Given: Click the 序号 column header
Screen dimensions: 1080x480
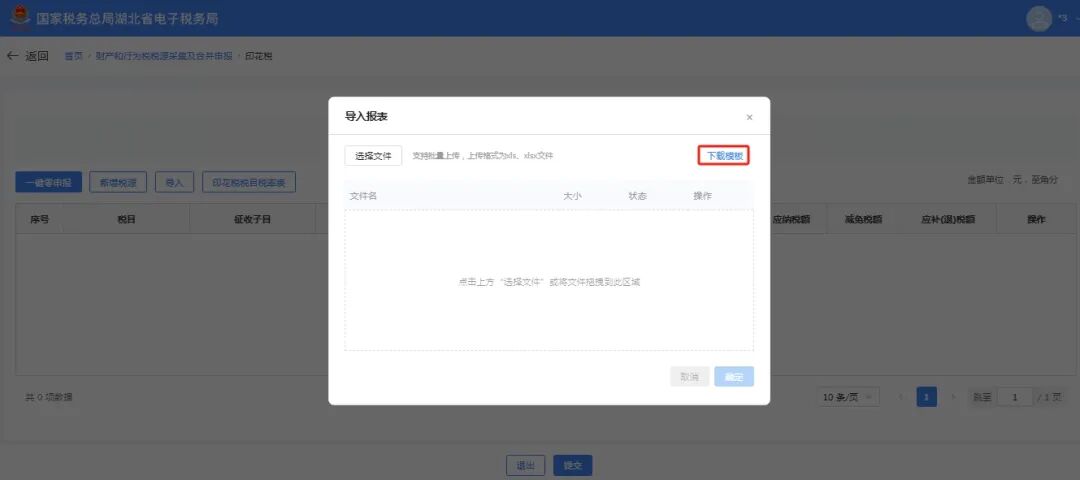Looking at the screenshot, I should pos(39,219).
